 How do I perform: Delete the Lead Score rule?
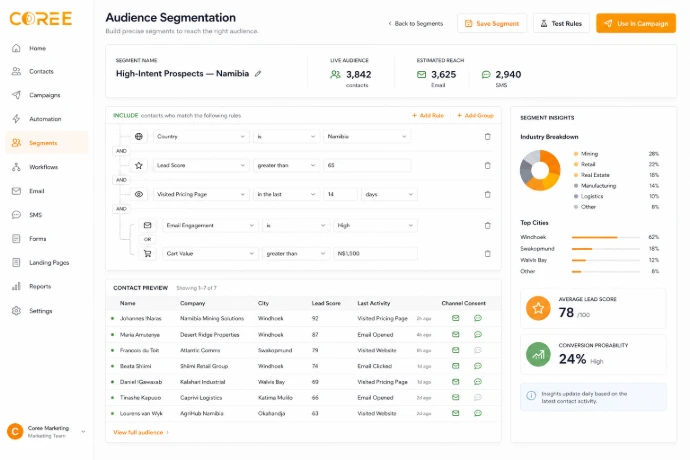(487, 166)
